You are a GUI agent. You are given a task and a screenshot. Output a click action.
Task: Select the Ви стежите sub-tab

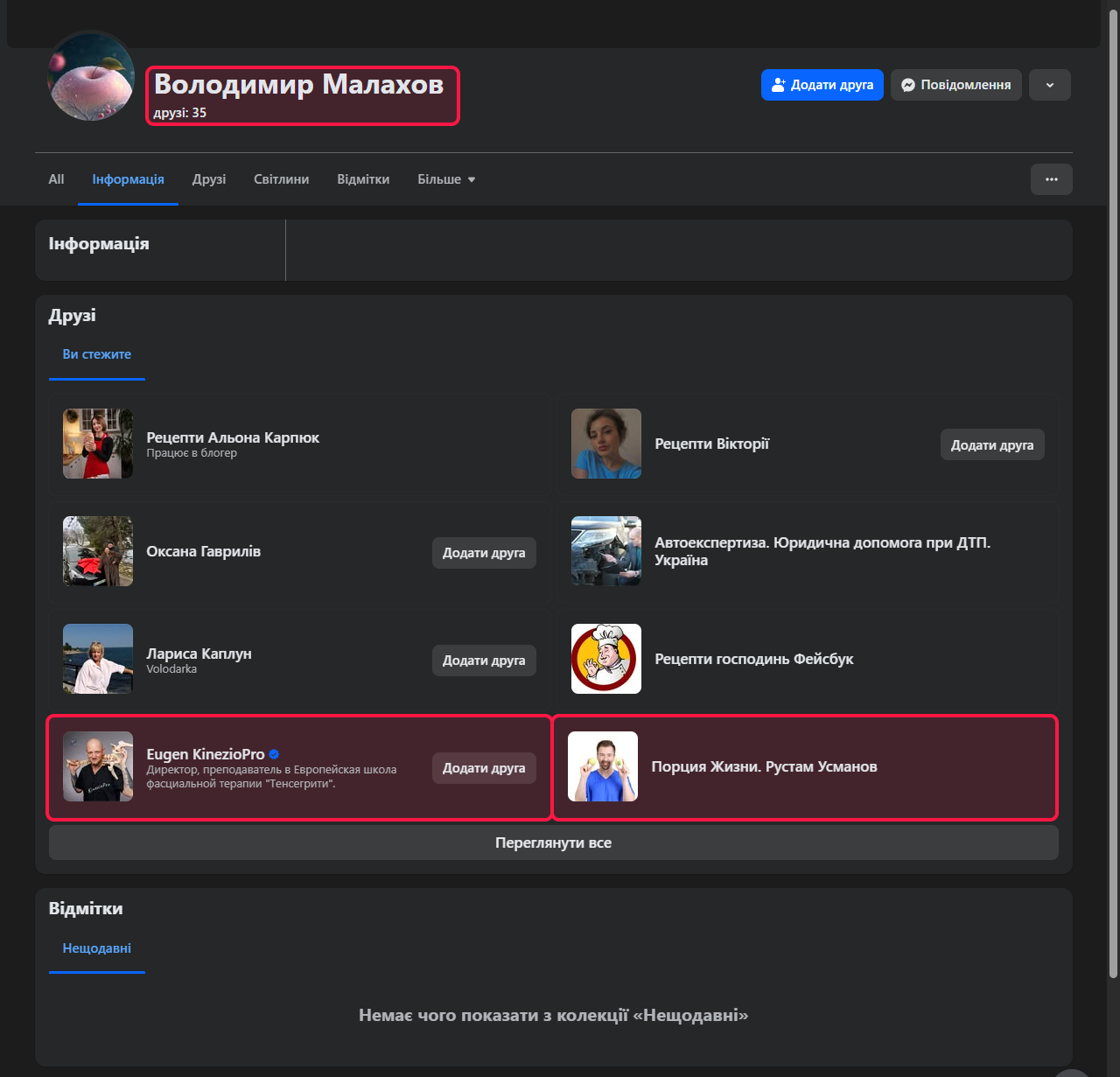point(97,354)
